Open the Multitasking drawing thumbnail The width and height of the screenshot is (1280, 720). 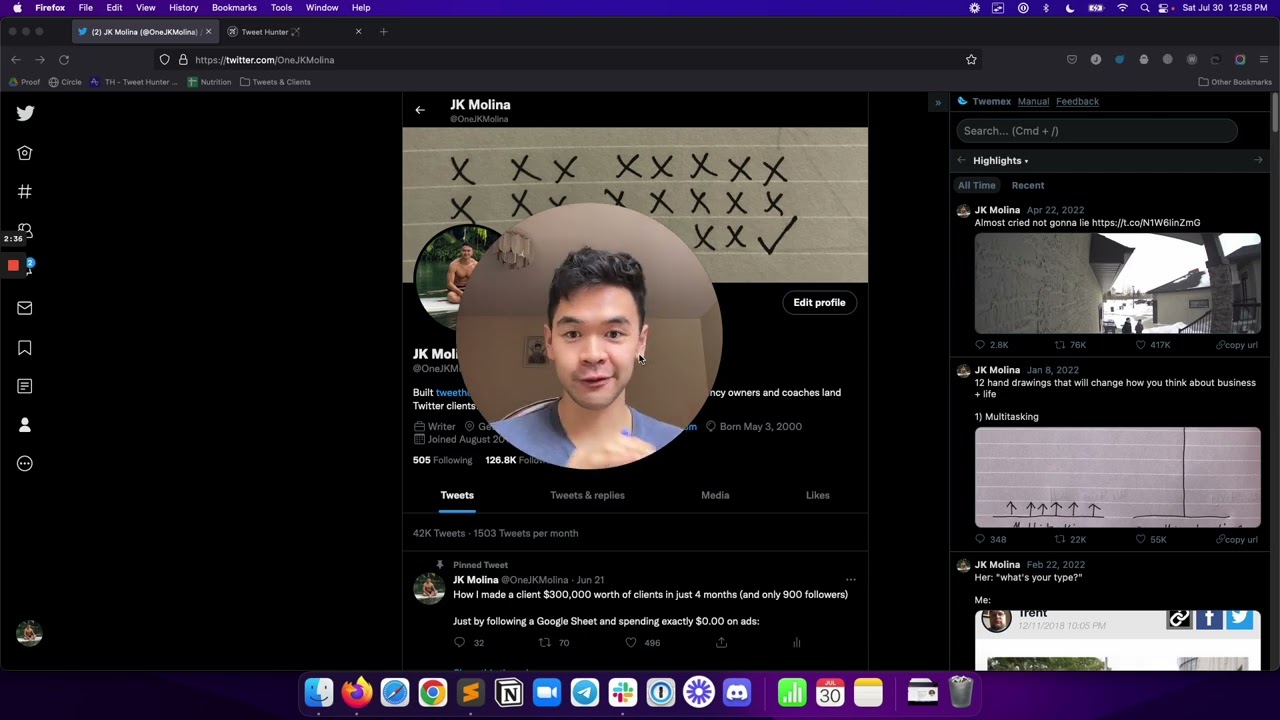[1118, 478]
